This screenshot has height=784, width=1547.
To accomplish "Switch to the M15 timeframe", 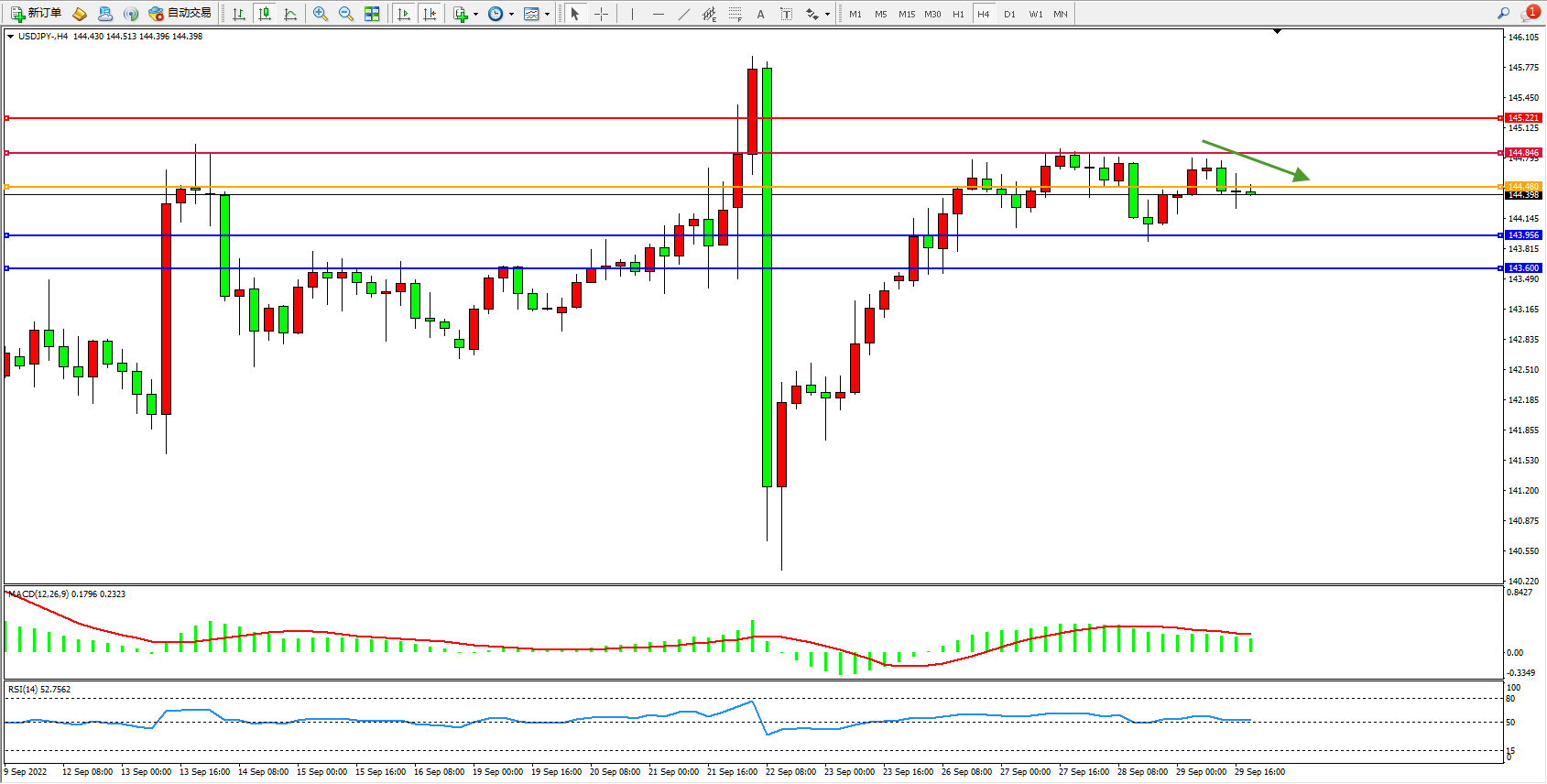I will pyautogui.click(x=906, y=14).
